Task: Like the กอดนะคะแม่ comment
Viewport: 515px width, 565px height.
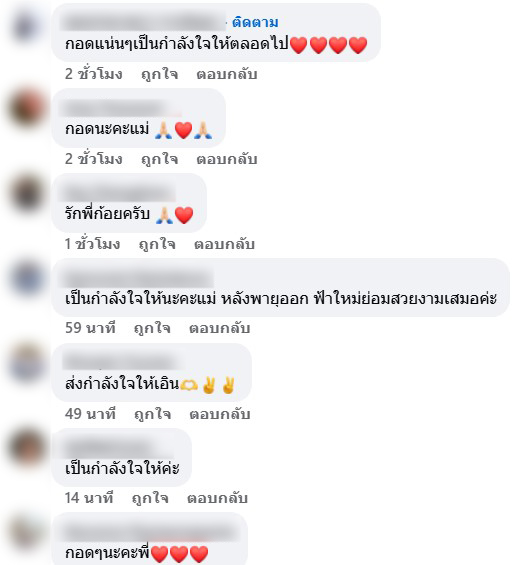Action: coord(159,159)
